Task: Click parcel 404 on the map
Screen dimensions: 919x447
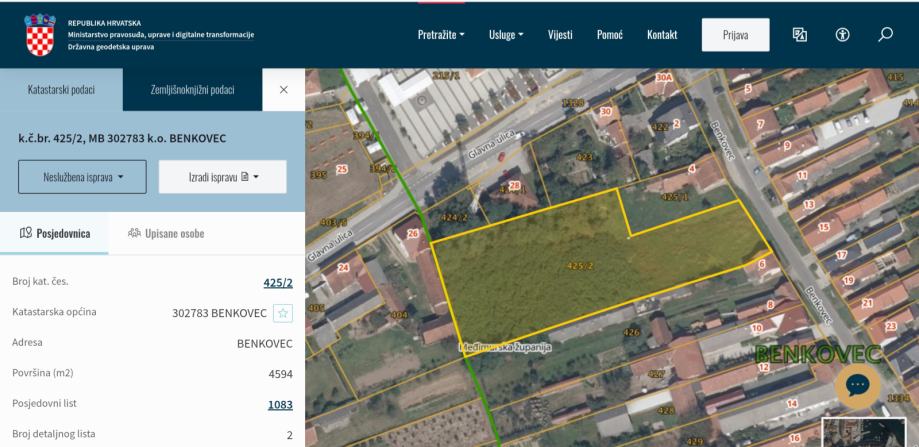Action: (x=399, y=315)
